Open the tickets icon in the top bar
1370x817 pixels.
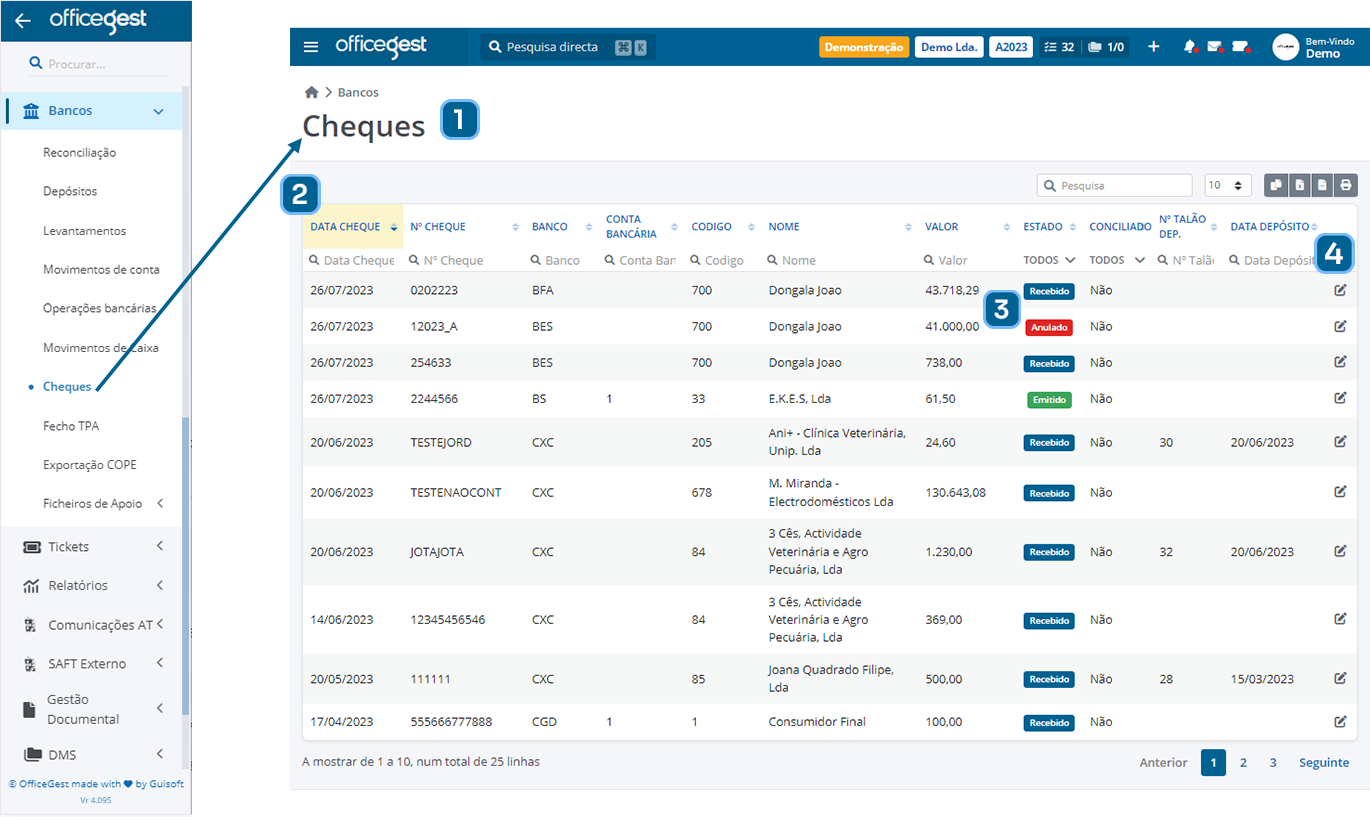coord(1241,46)
